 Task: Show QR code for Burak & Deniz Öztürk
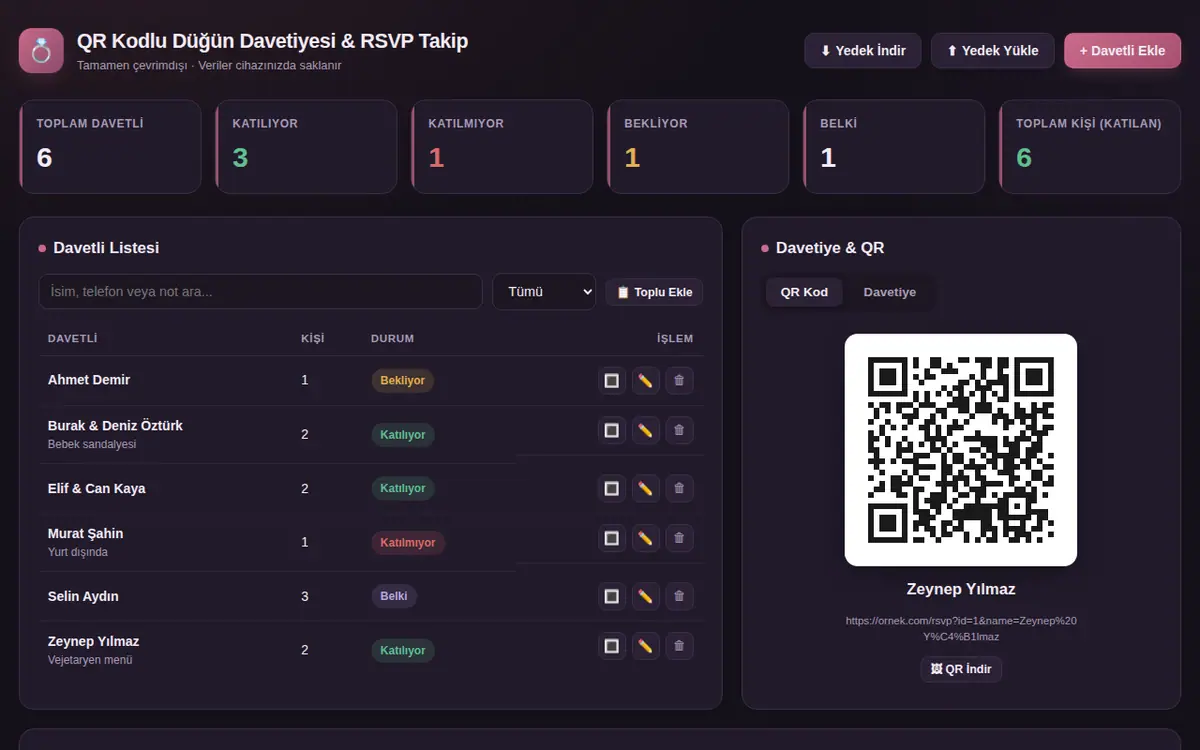point(612,430)
